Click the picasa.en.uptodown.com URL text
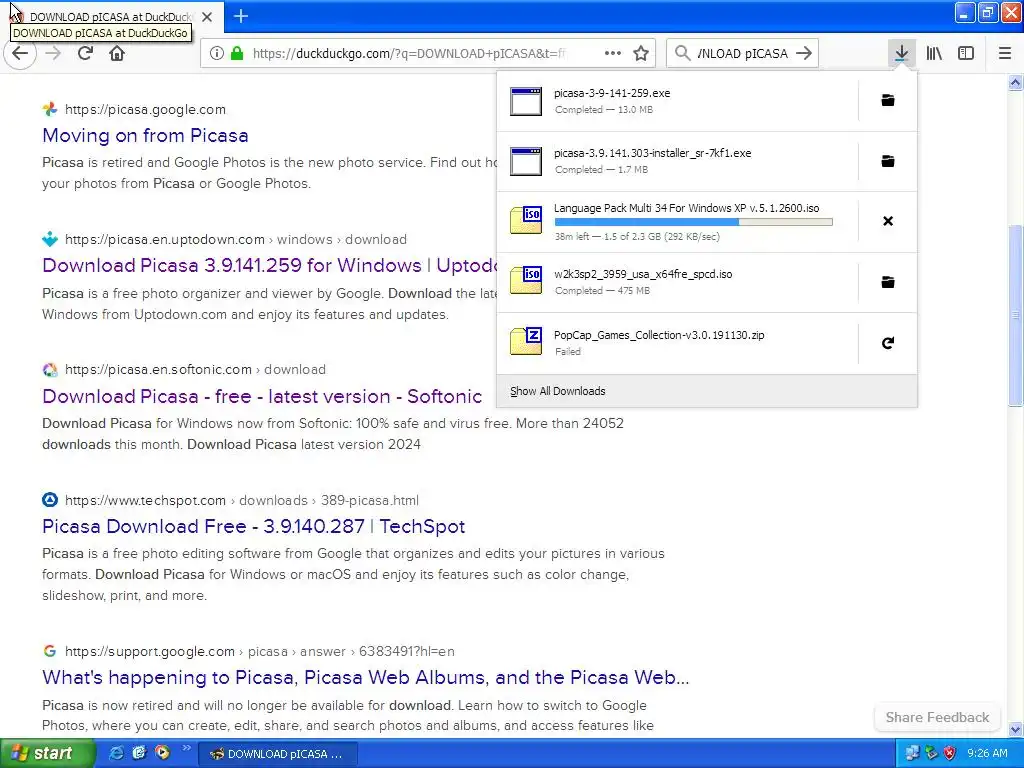Screen dimensions: 1024x768 (x=165, y=240)
